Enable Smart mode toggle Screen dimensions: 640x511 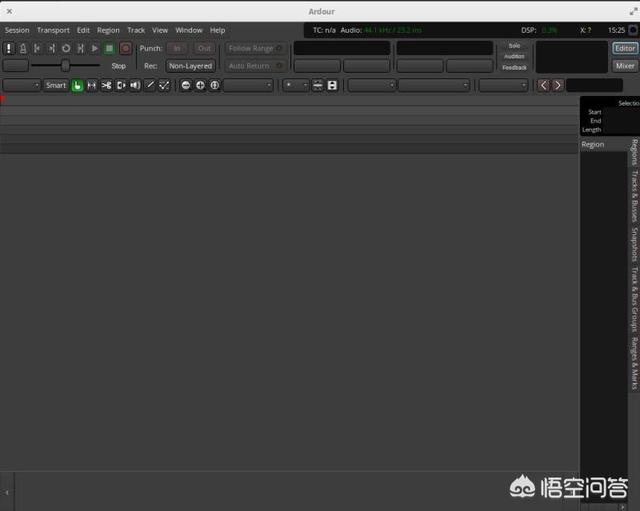point(56,86)
